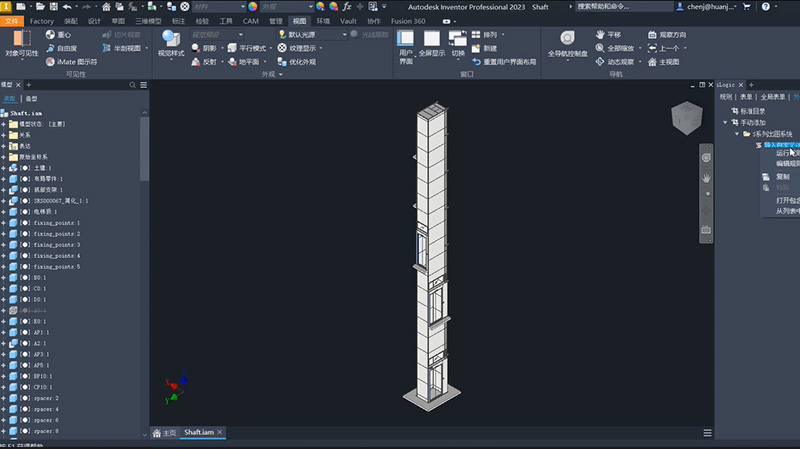Click the ViewCube in the viewport

pyautogui.click(x=686, y=118)
